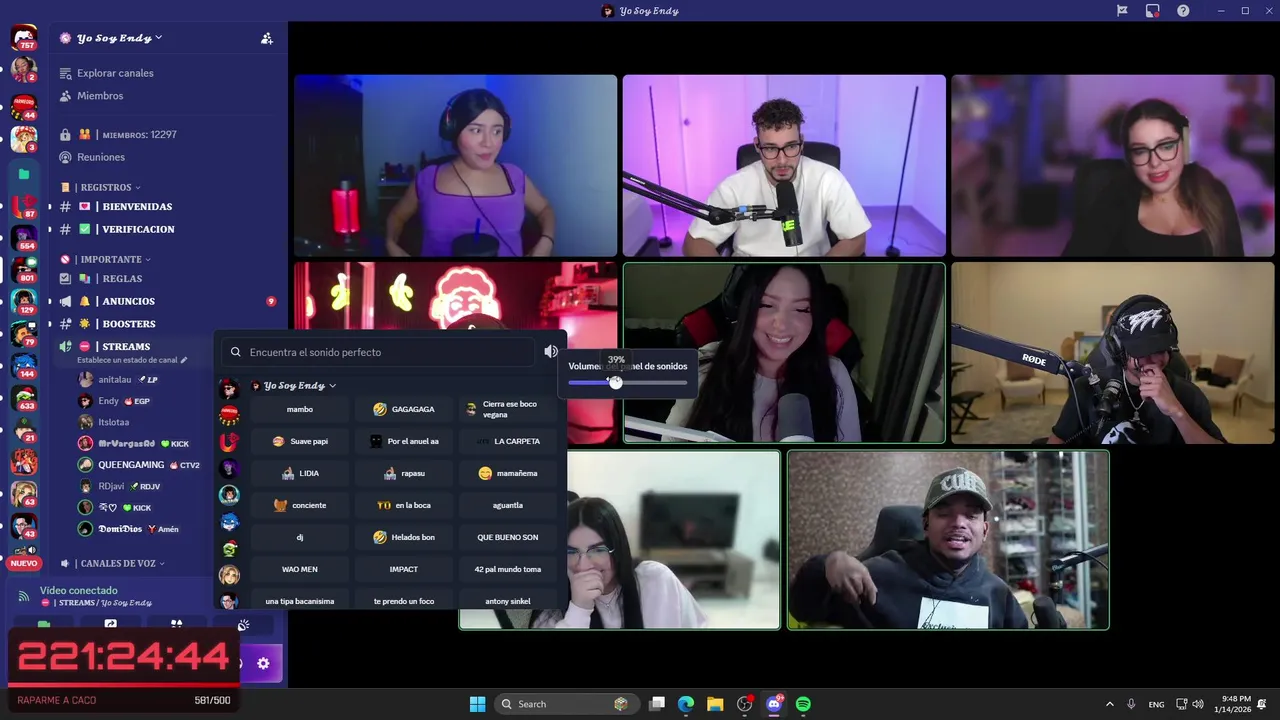Open Microsoft Edge from the taskbar

click(x=686, y=704)
